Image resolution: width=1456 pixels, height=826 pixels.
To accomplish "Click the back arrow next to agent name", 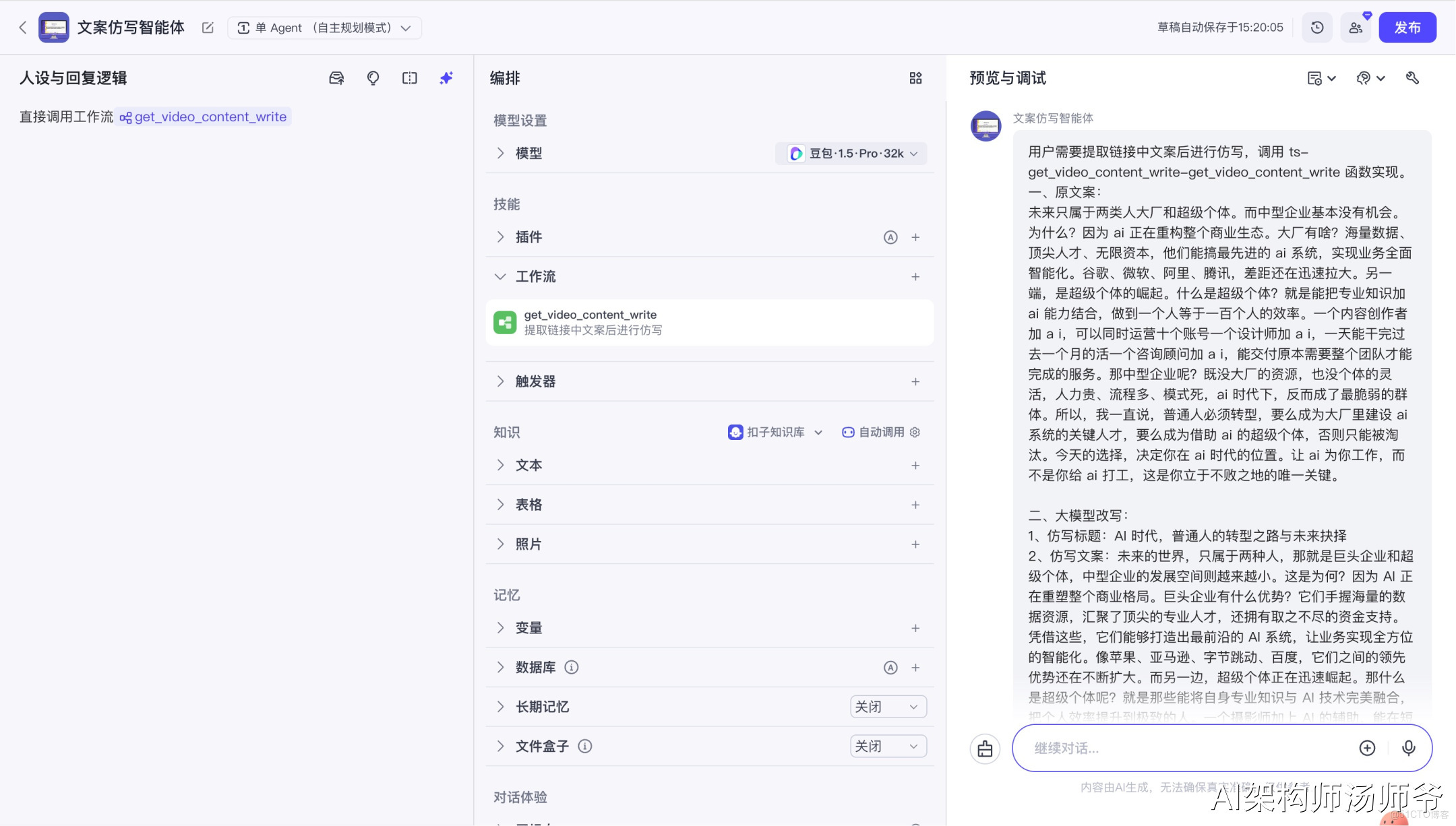I will tap(23, 28).
